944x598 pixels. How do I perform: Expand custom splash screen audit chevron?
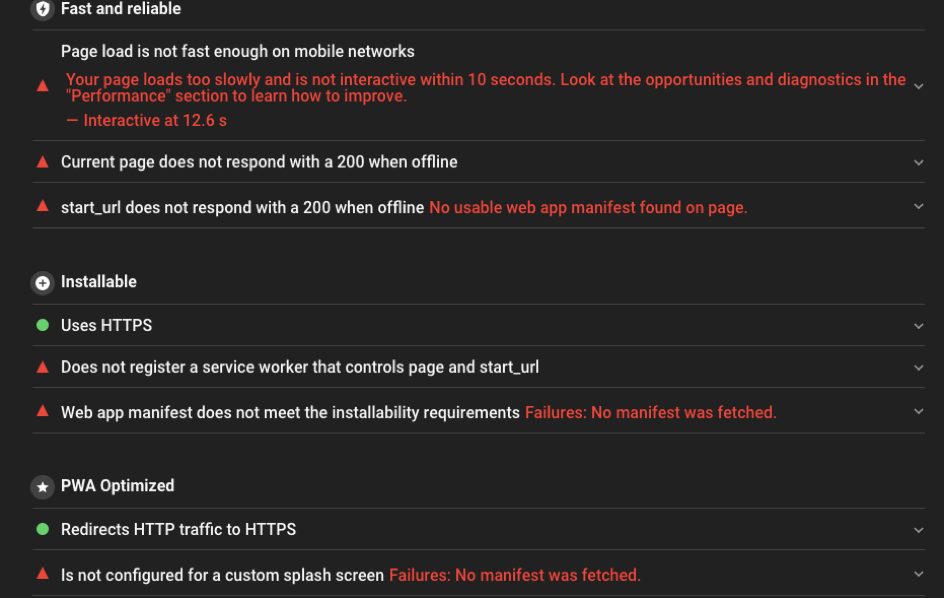918,574
